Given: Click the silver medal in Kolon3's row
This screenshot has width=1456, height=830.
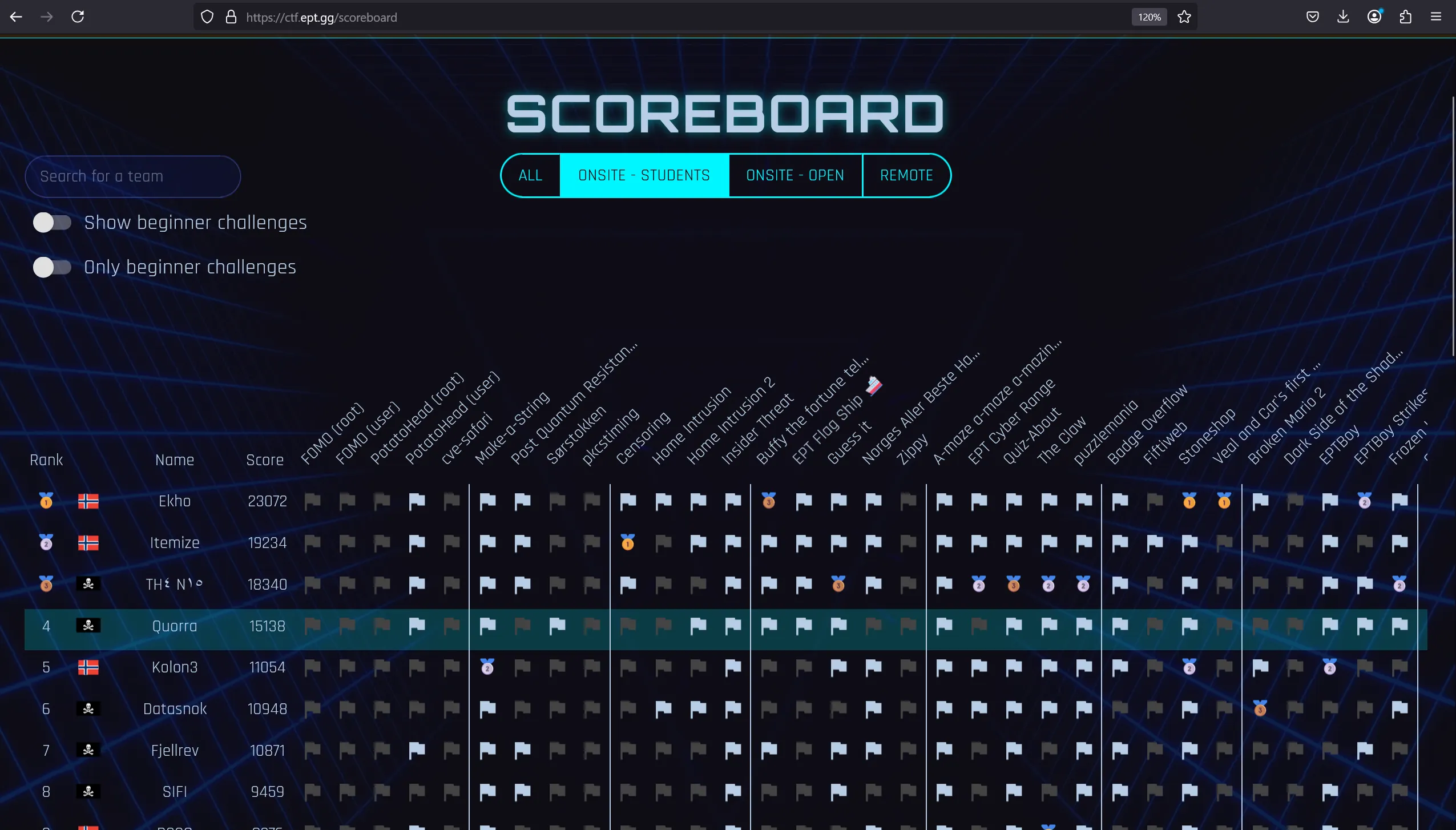Looking at the screenshot, I should [x=486, y=667].
